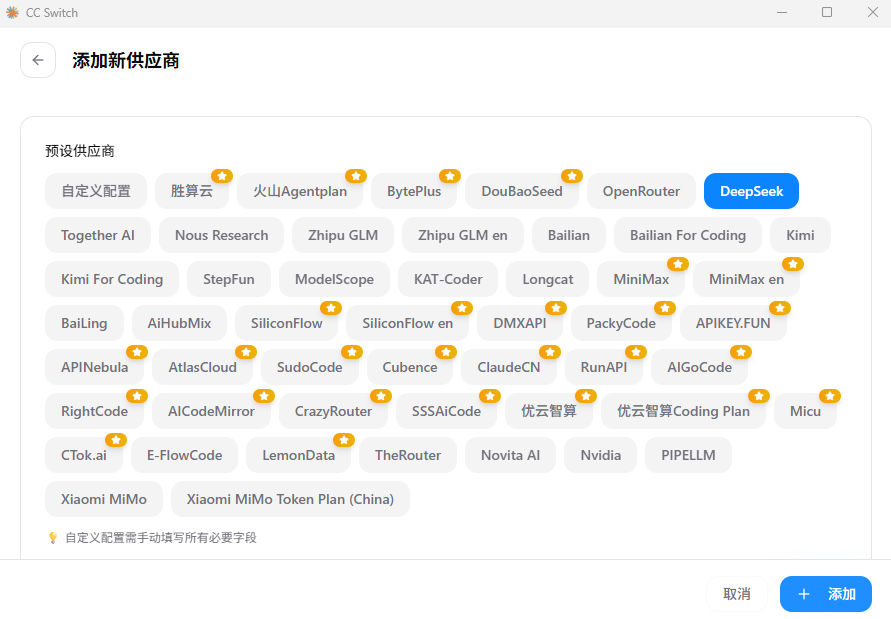Go back using the arrow icon

(x=38, y=60)
